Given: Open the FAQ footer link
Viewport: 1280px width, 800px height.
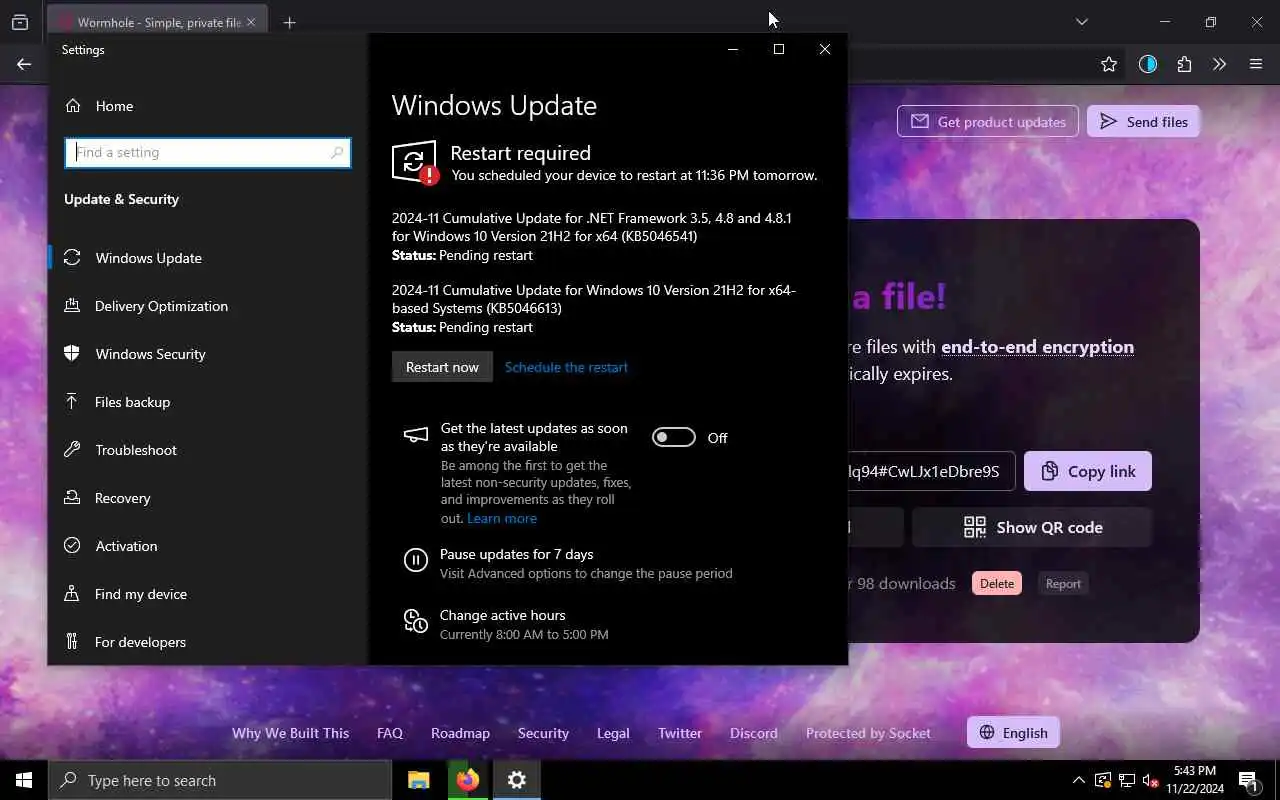Looking at the screenshot, I should tap(390, 733).
